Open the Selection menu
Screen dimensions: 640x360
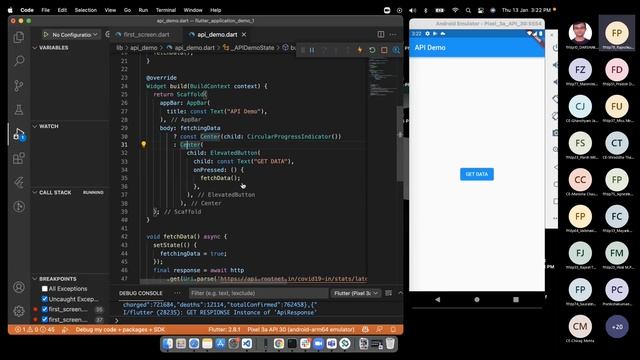(86, 10)
